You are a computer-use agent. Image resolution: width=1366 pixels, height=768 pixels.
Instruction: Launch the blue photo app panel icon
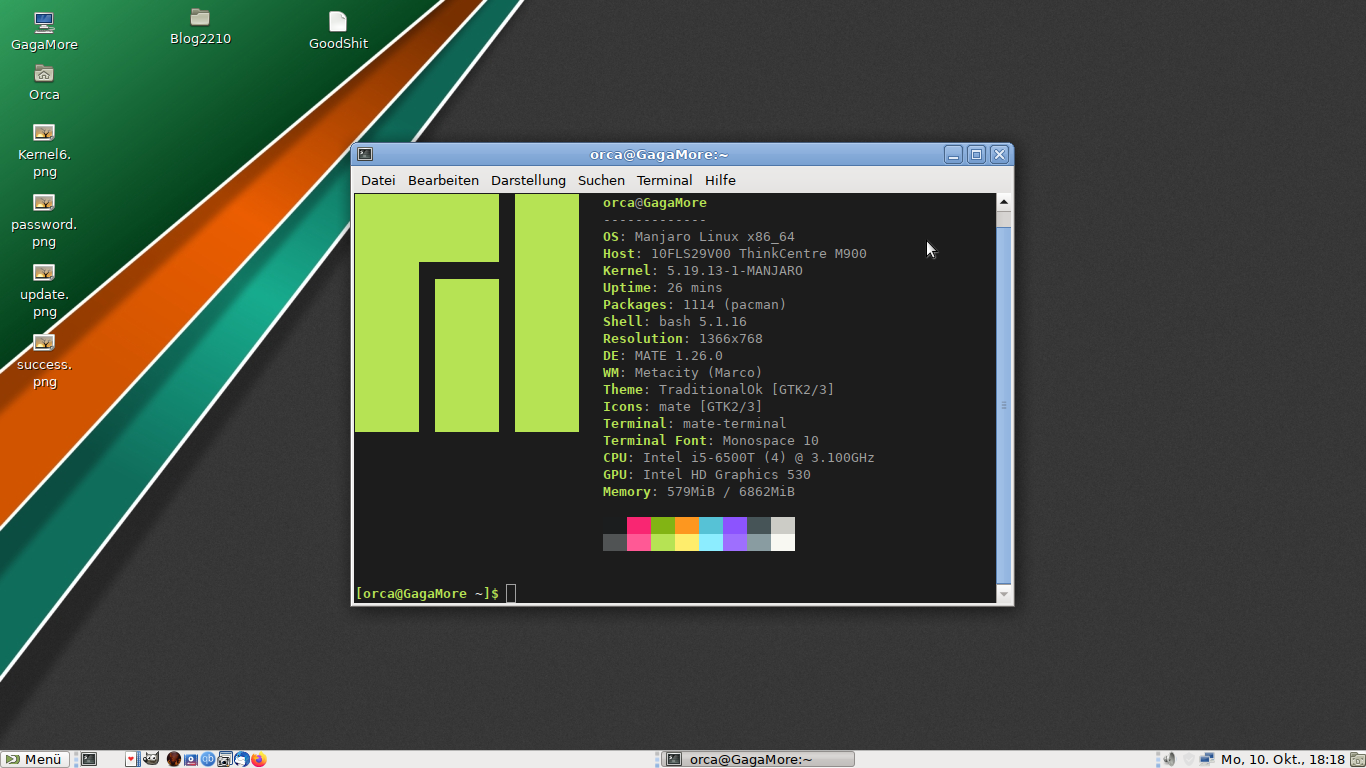191,759
